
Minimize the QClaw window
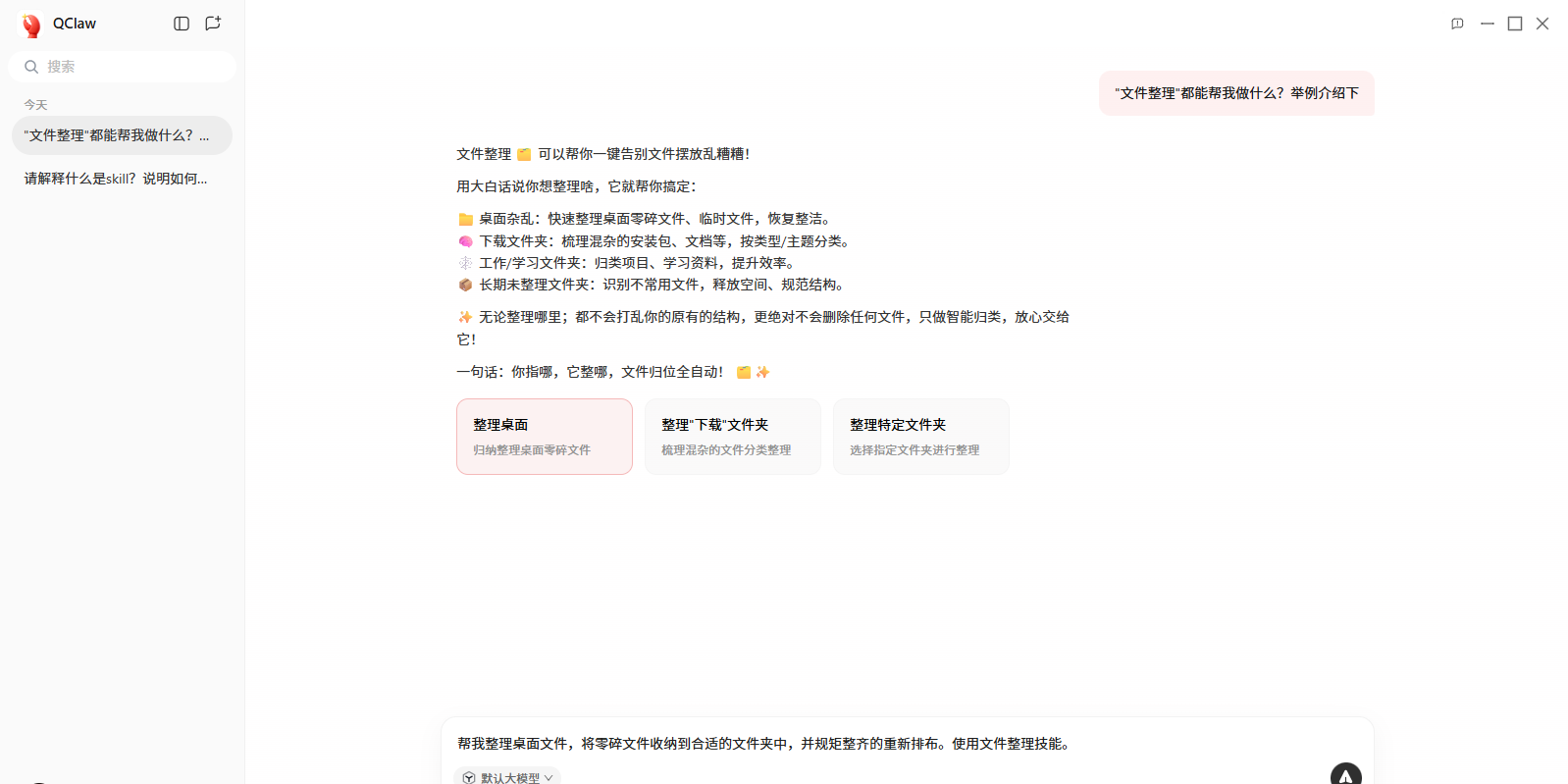click(1488, 24)
